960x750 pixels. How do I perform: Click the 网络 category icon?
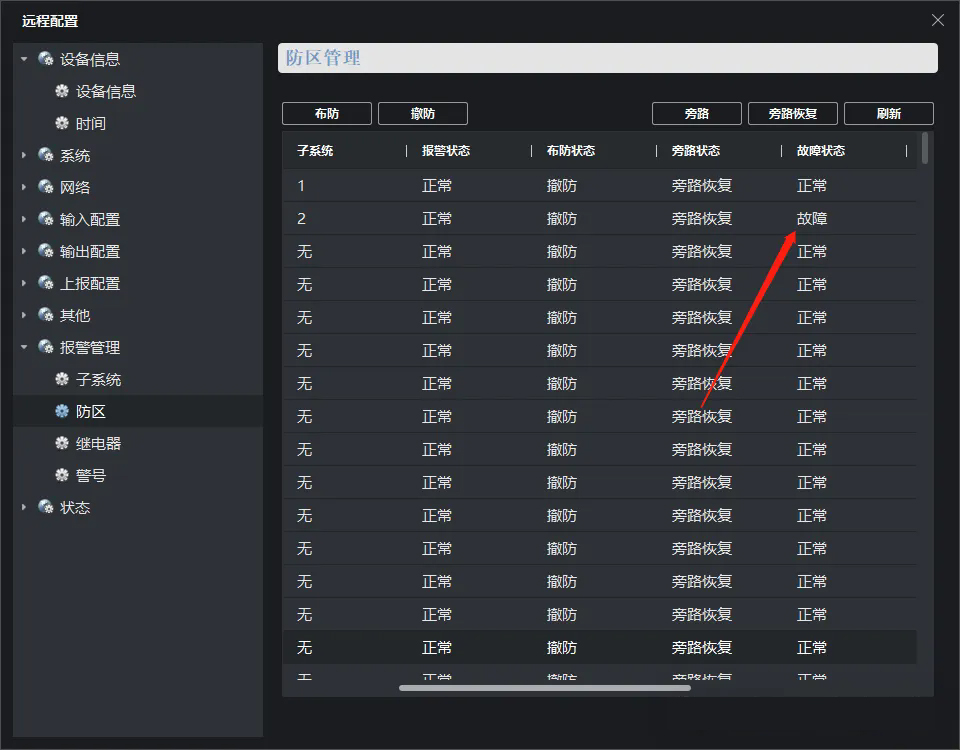point(46,187)
